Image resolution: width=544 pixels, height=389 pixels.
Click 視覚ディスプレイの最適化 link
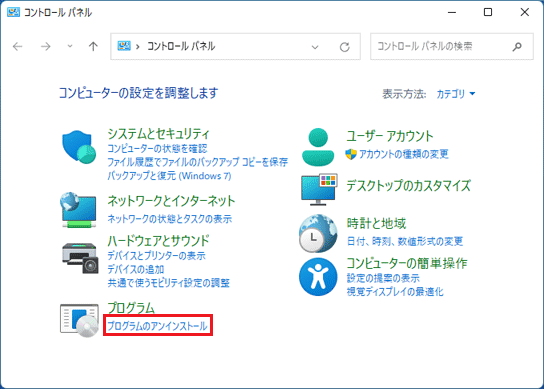[x=395, y=291]
